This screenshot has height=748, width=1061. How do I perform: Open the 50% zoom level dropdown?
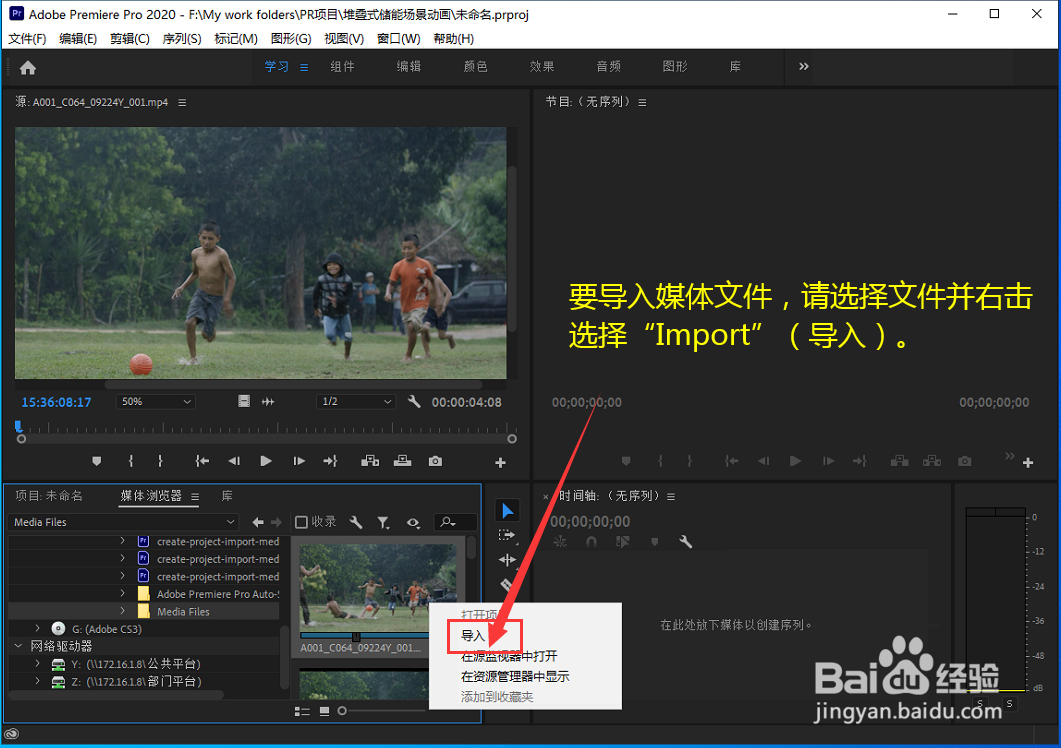click(155, 401)
